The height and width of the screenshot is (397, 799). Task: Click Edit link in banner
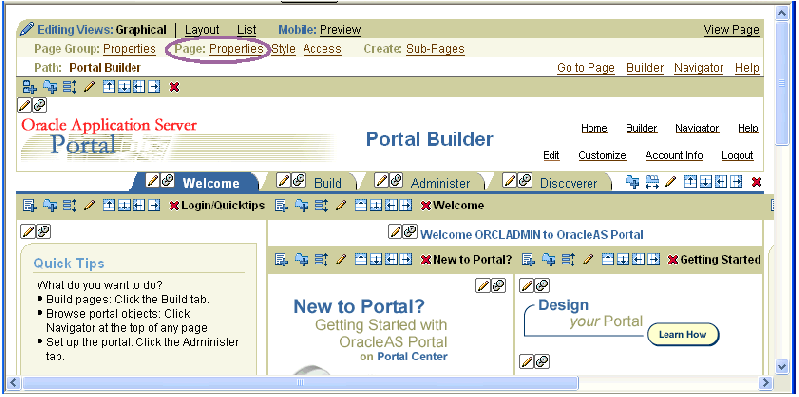[x=551, y=155]
